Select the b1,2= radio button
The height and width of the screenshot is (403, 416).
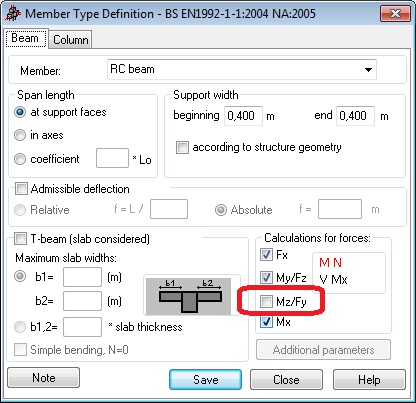20,327
